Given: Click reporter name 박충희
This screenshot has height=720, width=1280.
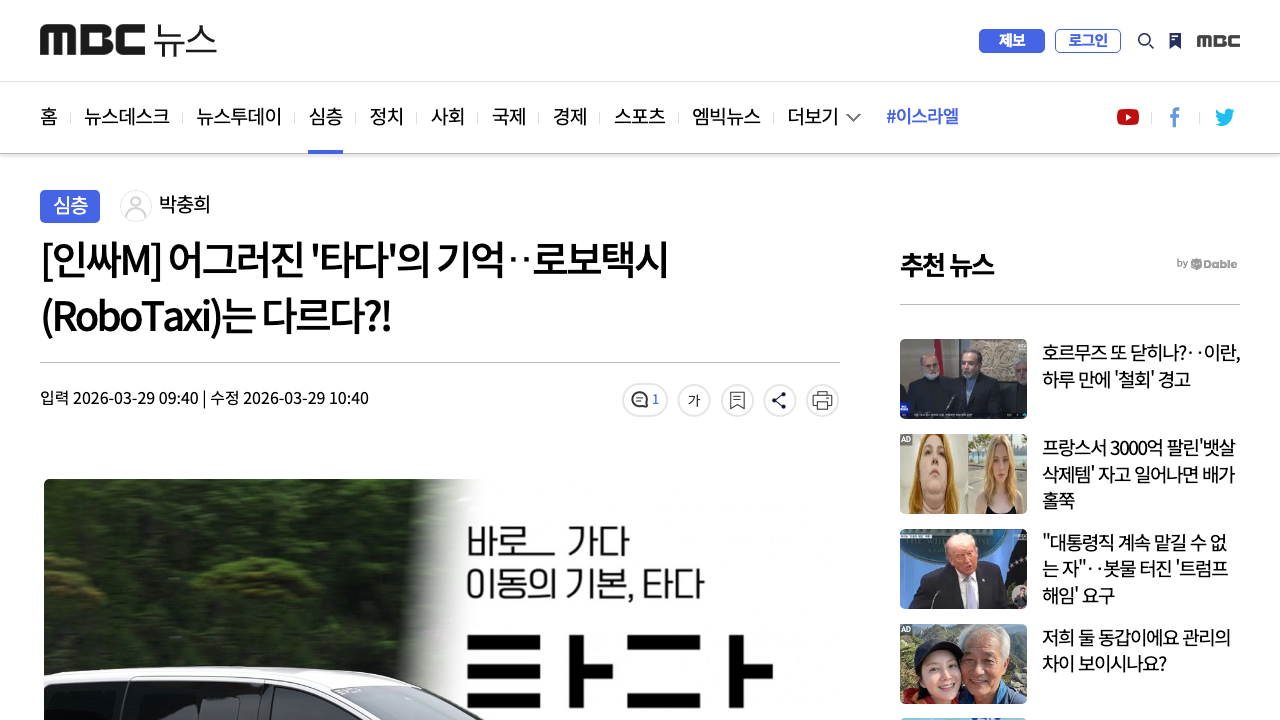Looking at the screenshot, I should (x=185, y=206).
